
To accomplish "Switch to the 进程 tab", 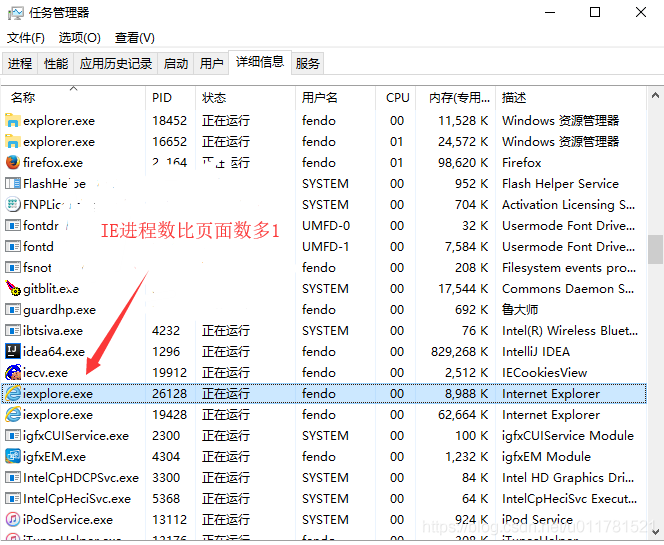I will (20, 64).
